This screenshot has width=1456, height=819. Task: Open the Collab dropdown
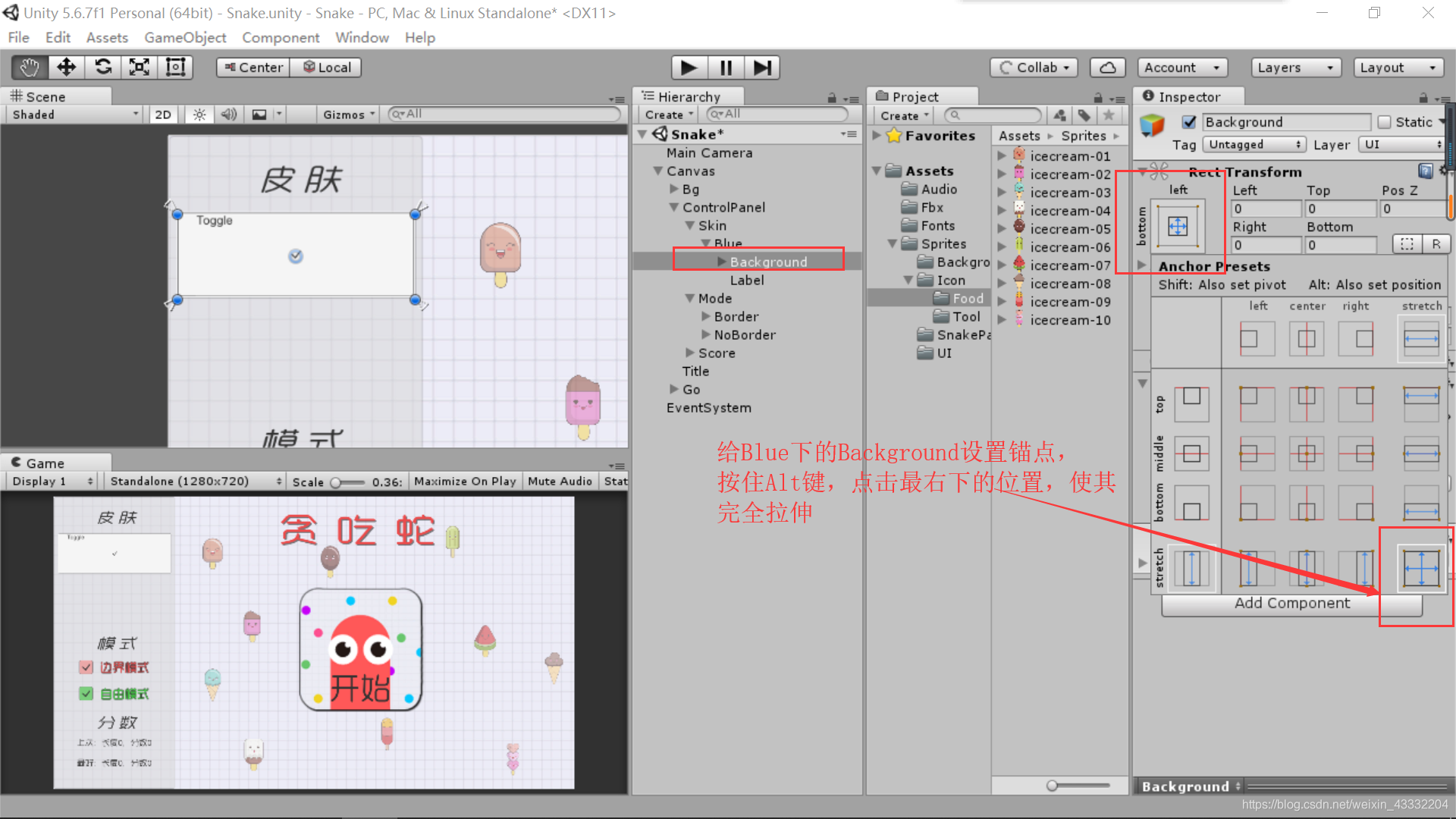[1034, 67]
